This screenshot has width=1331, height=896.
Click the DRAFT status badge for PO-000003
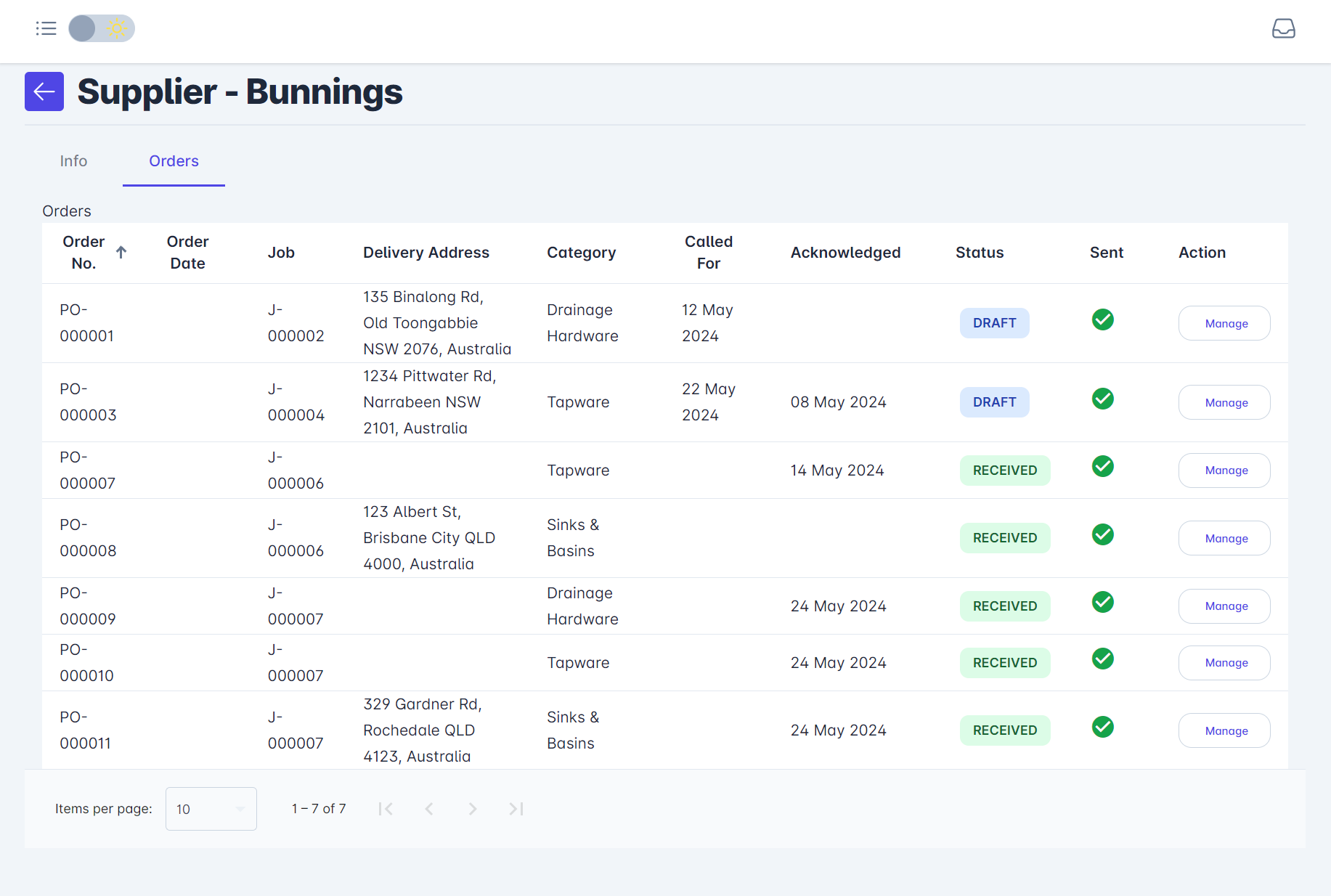(x=994, y=402)
